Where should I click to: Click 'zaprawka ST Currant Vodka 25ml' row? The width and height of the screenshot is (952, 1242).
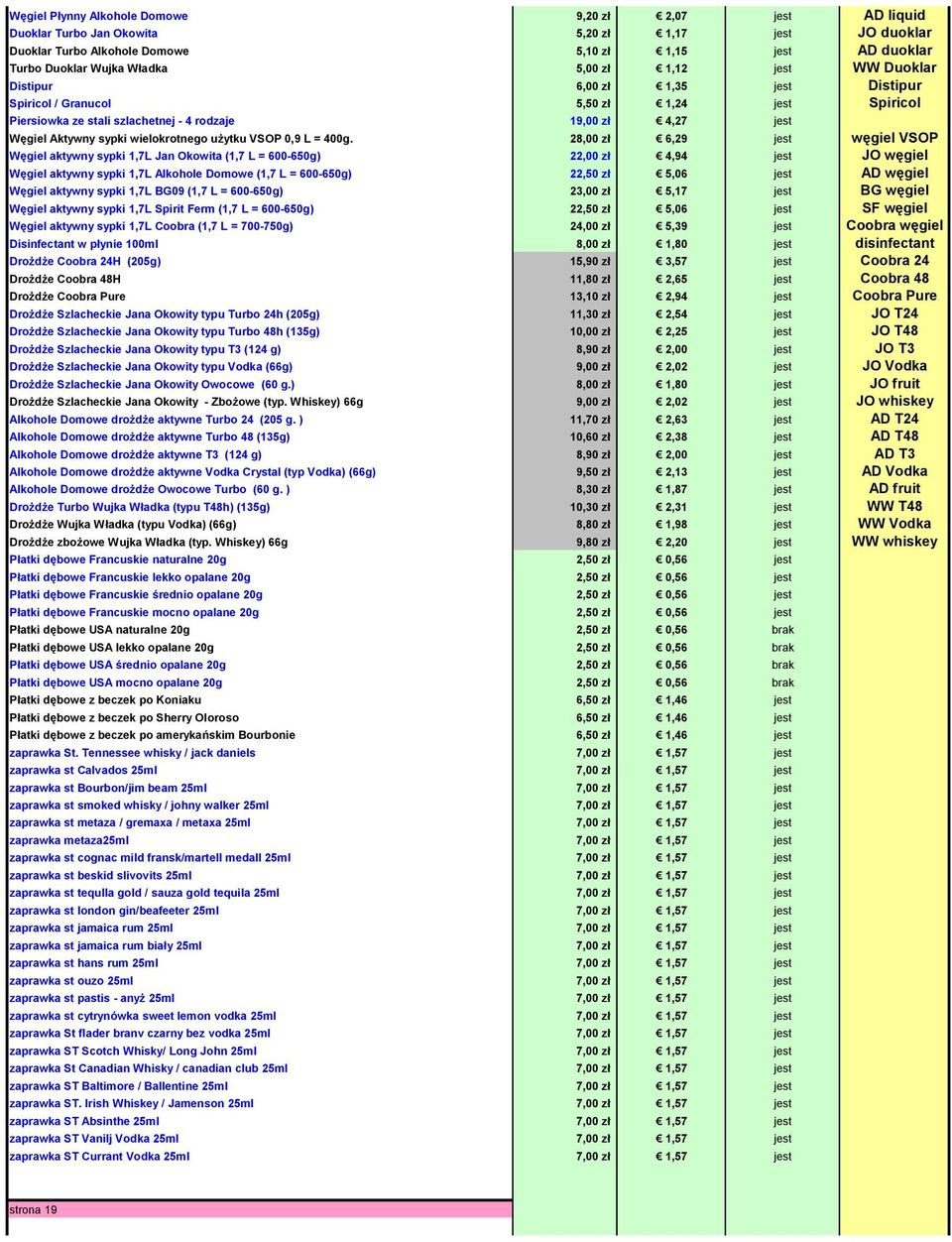[x=99, y=1157]
